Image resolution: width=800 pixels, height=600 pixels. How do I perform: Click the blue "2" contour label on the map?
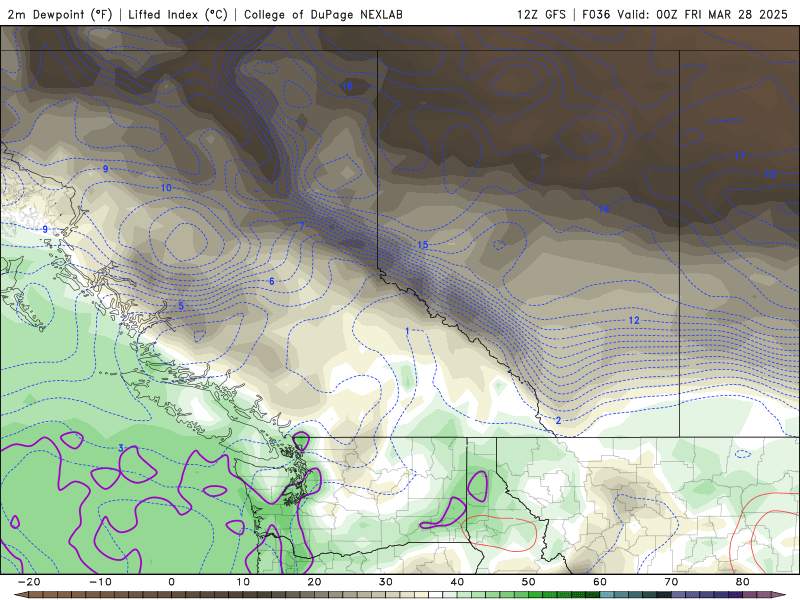click(559, 420)
